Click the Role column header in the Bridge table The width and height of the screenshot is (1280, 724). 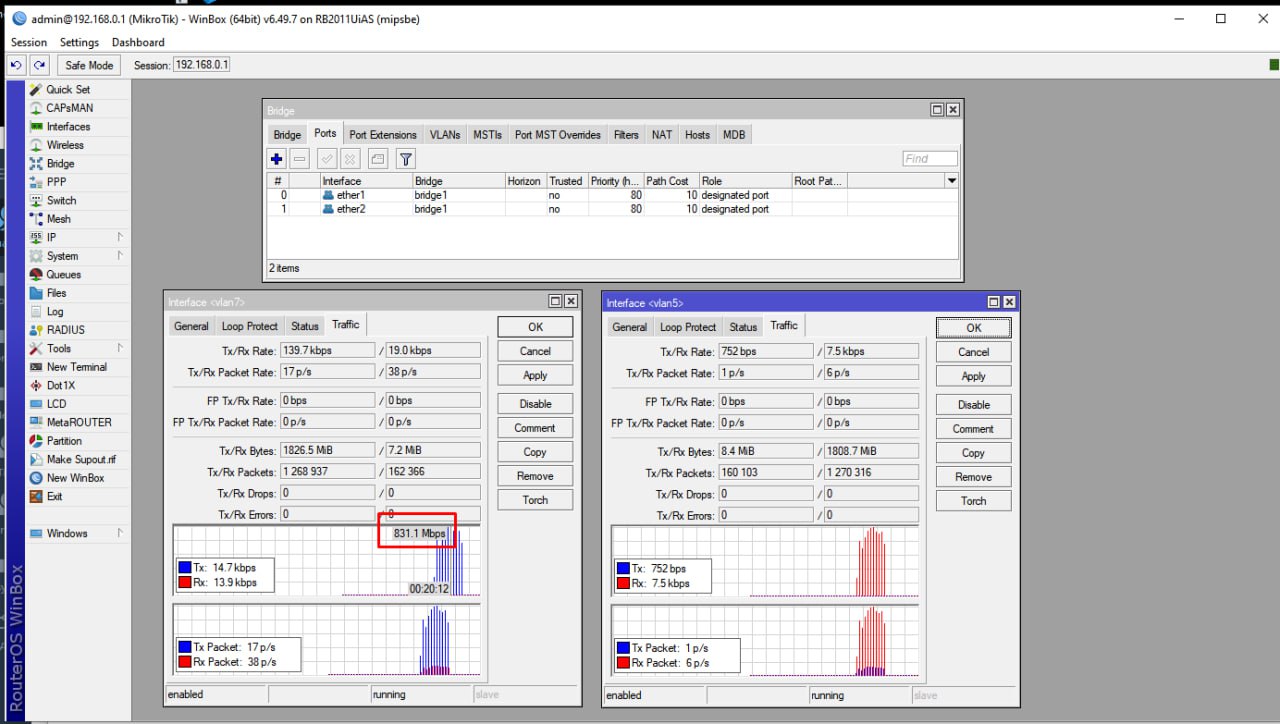(745, 181)
